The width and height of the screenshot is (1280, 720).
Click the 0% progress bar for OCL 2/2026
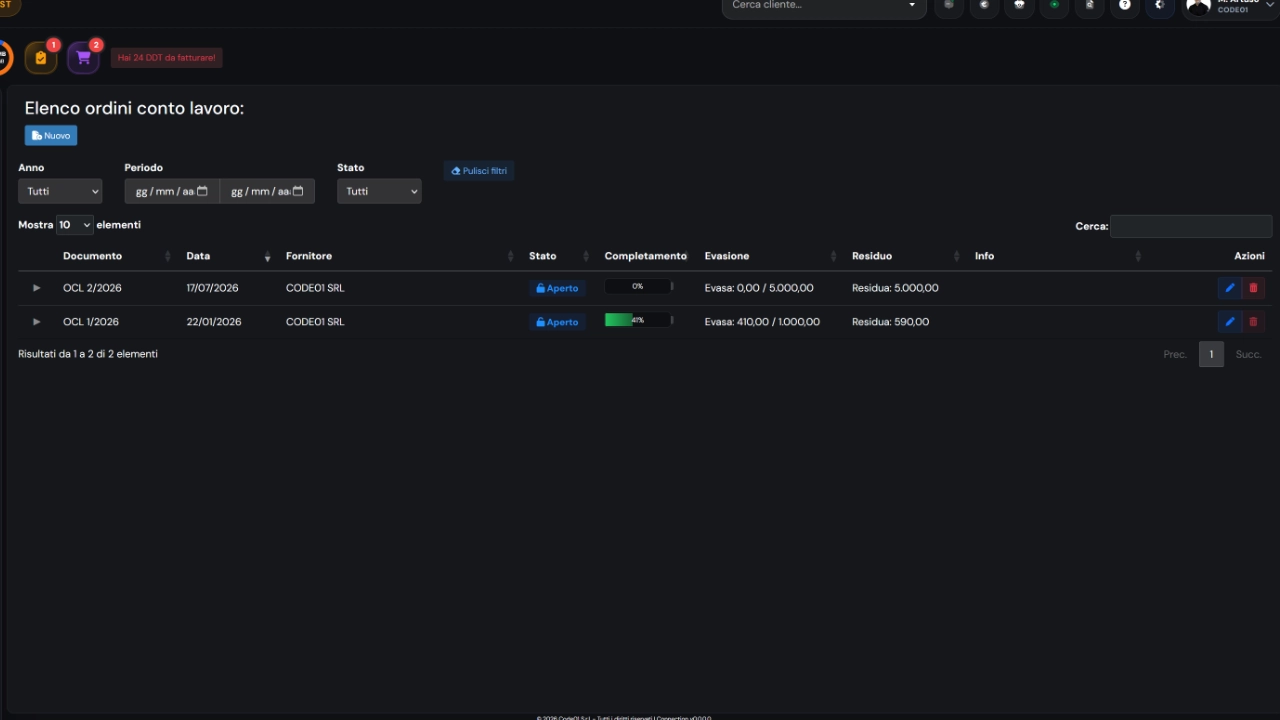tap(639, 287)
